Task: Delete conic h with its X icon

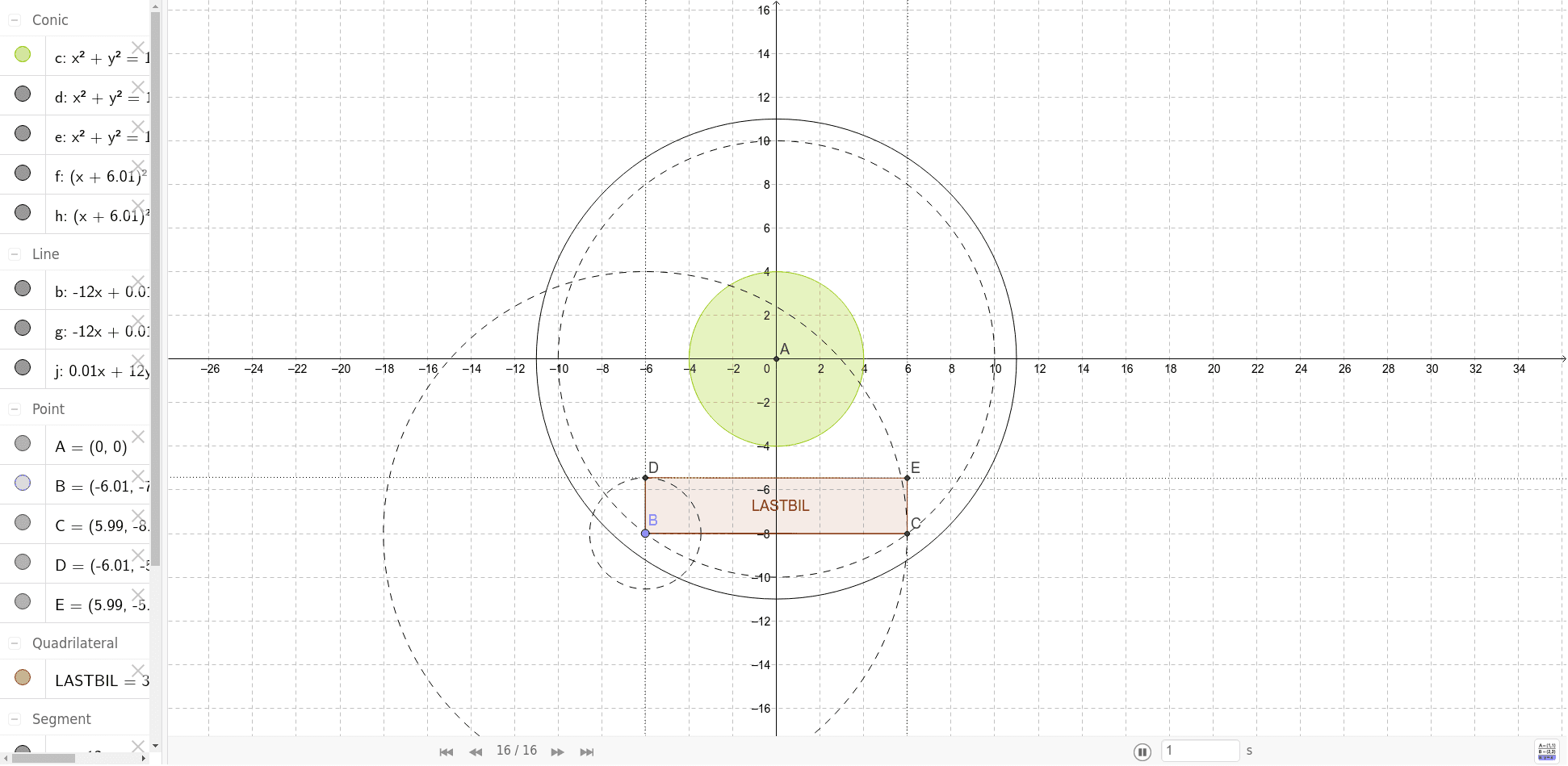Action: tap(138, 206)
